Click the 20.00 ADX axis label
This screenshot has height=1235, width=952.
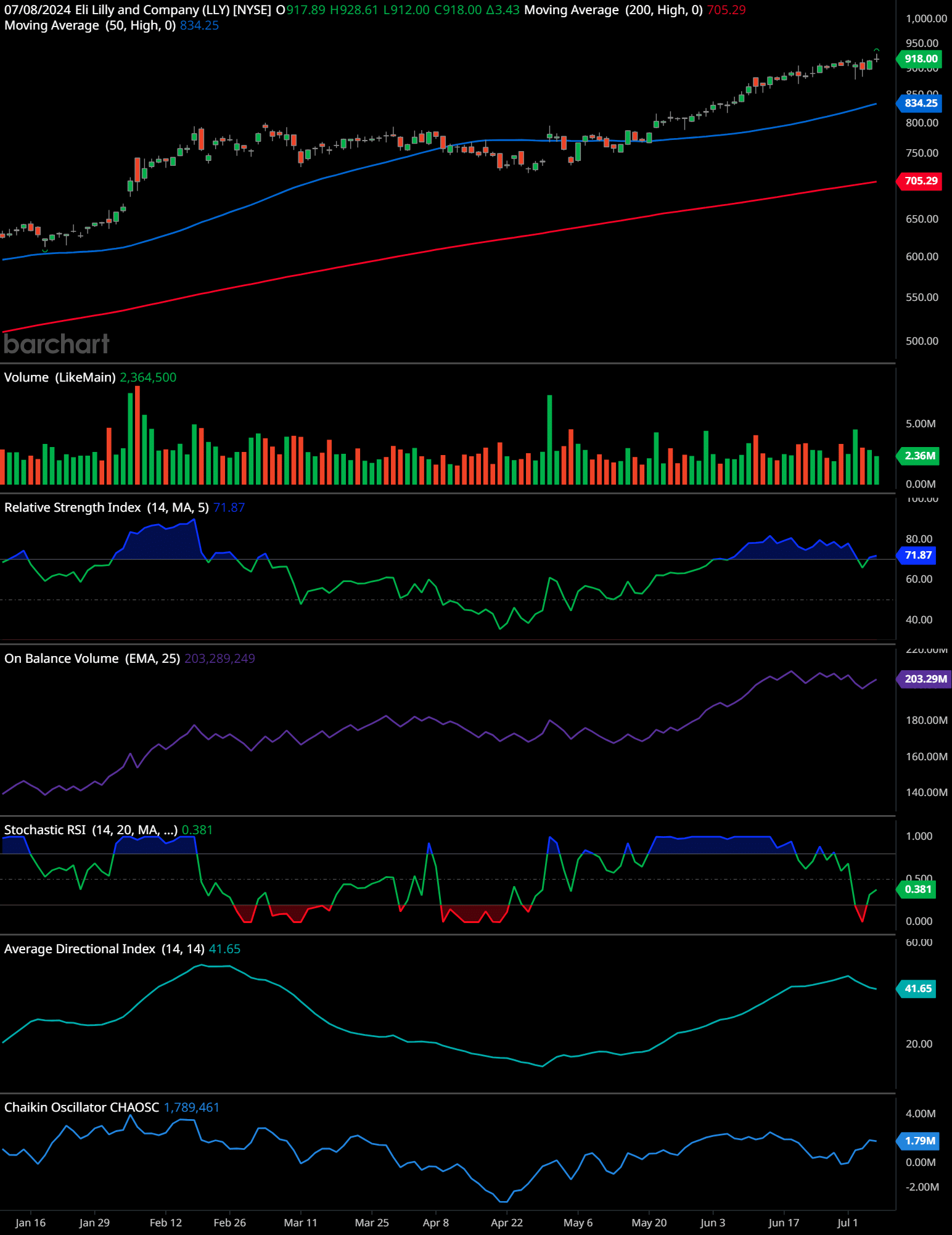pyautogui.click(x=919, y=1044)
